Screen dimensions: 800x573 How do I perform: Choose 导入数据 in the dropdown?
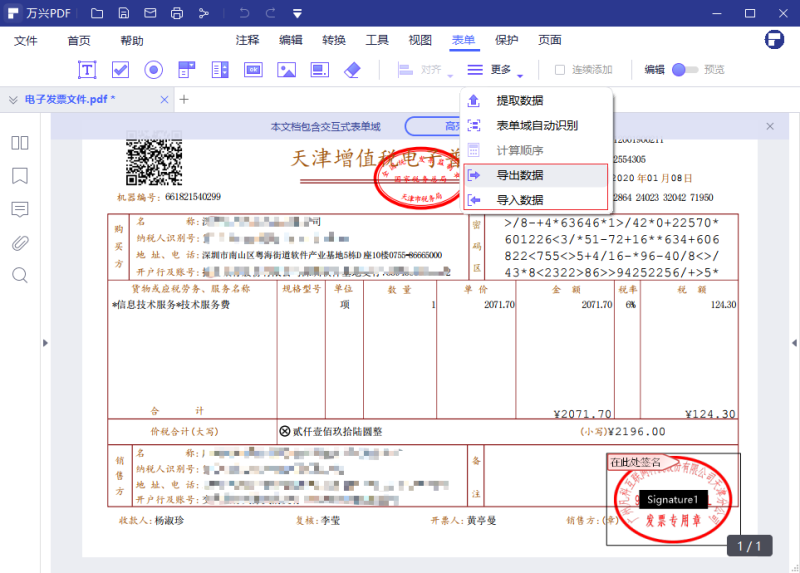point(536,200)
